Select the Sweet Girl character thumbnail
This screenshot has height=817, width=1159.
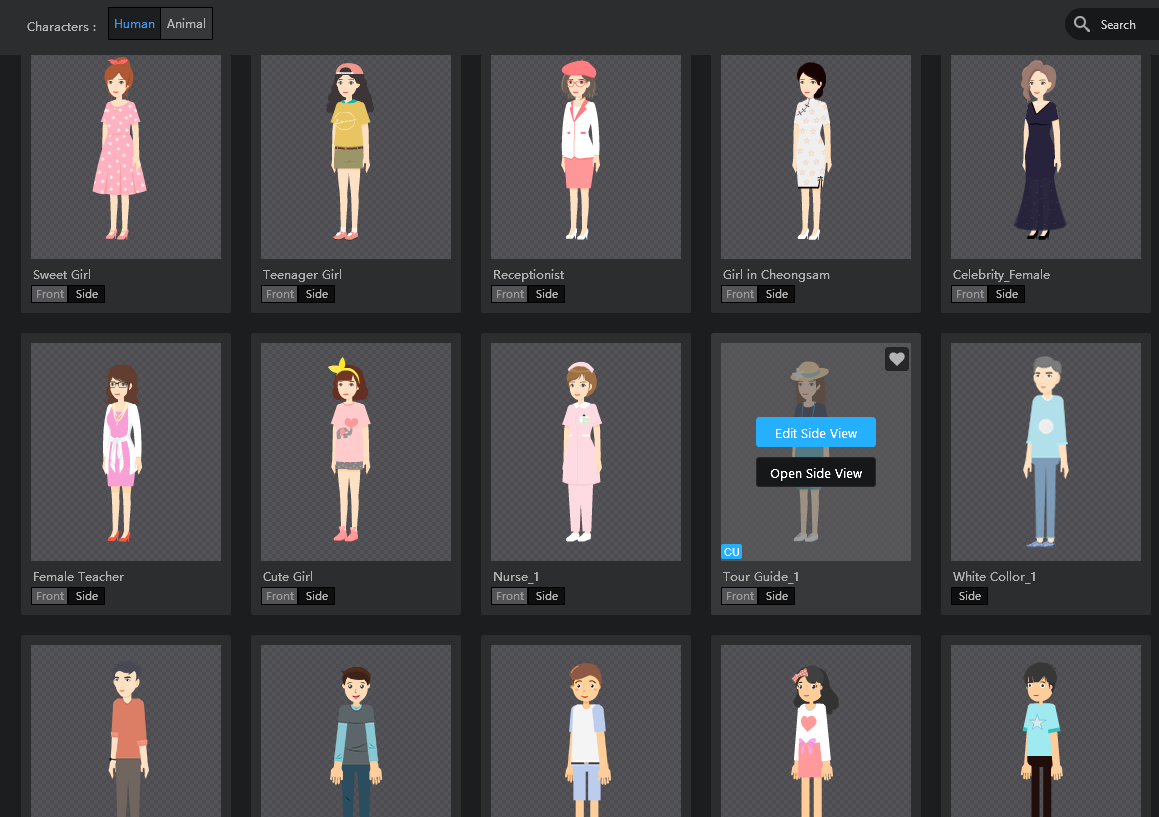(125, 156)
